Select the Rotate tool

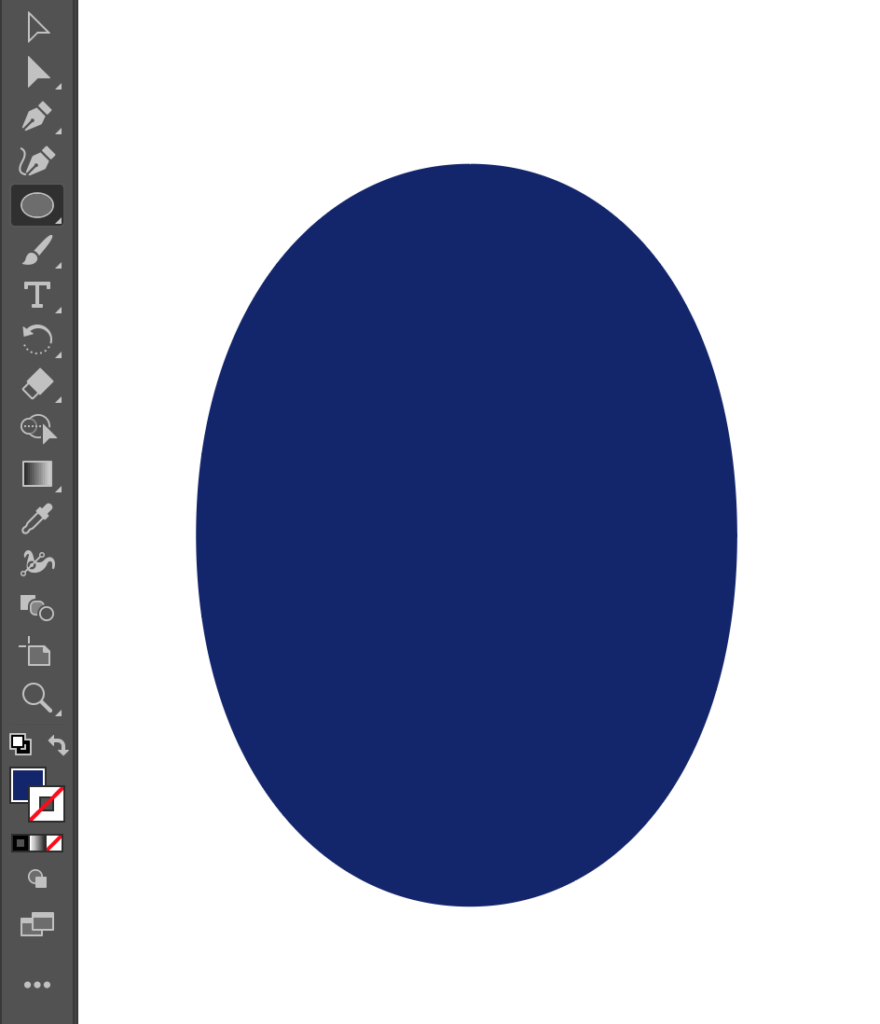[37, 340]
